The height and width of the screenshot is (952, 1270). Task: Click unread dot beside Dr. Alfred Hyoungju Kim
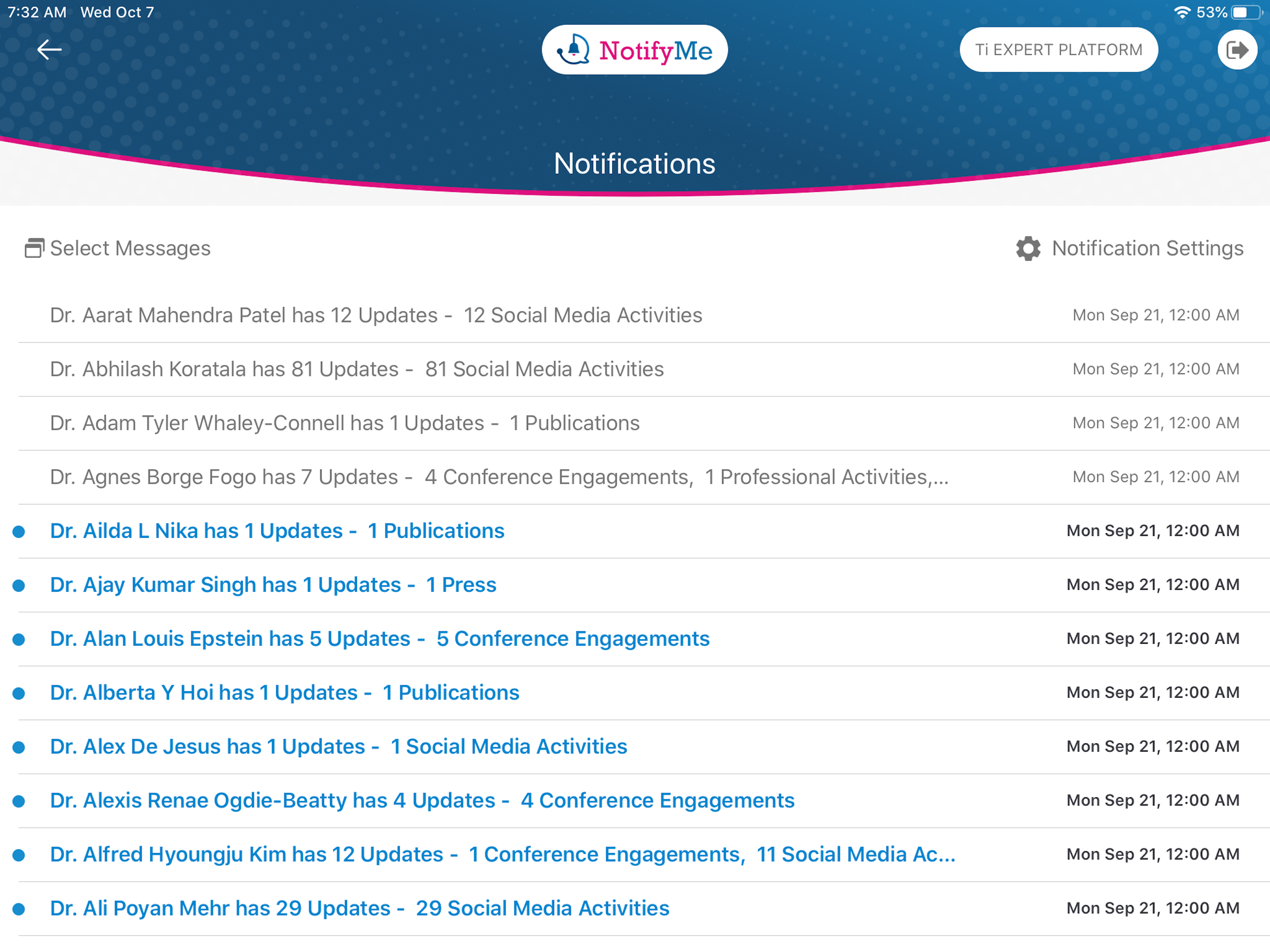coord(19,855)
